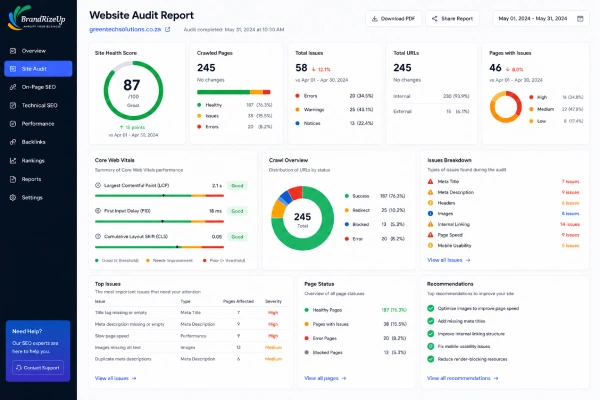
Task: Click the Images issue info icon
Action: tap(430, 214)
